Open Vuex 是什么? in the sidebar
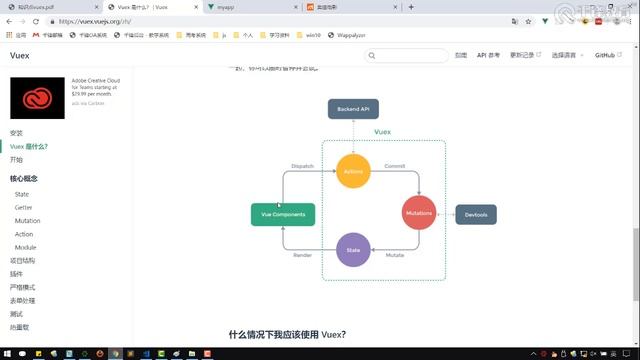Viewport: 640px width, 360px height. point(29,147)
